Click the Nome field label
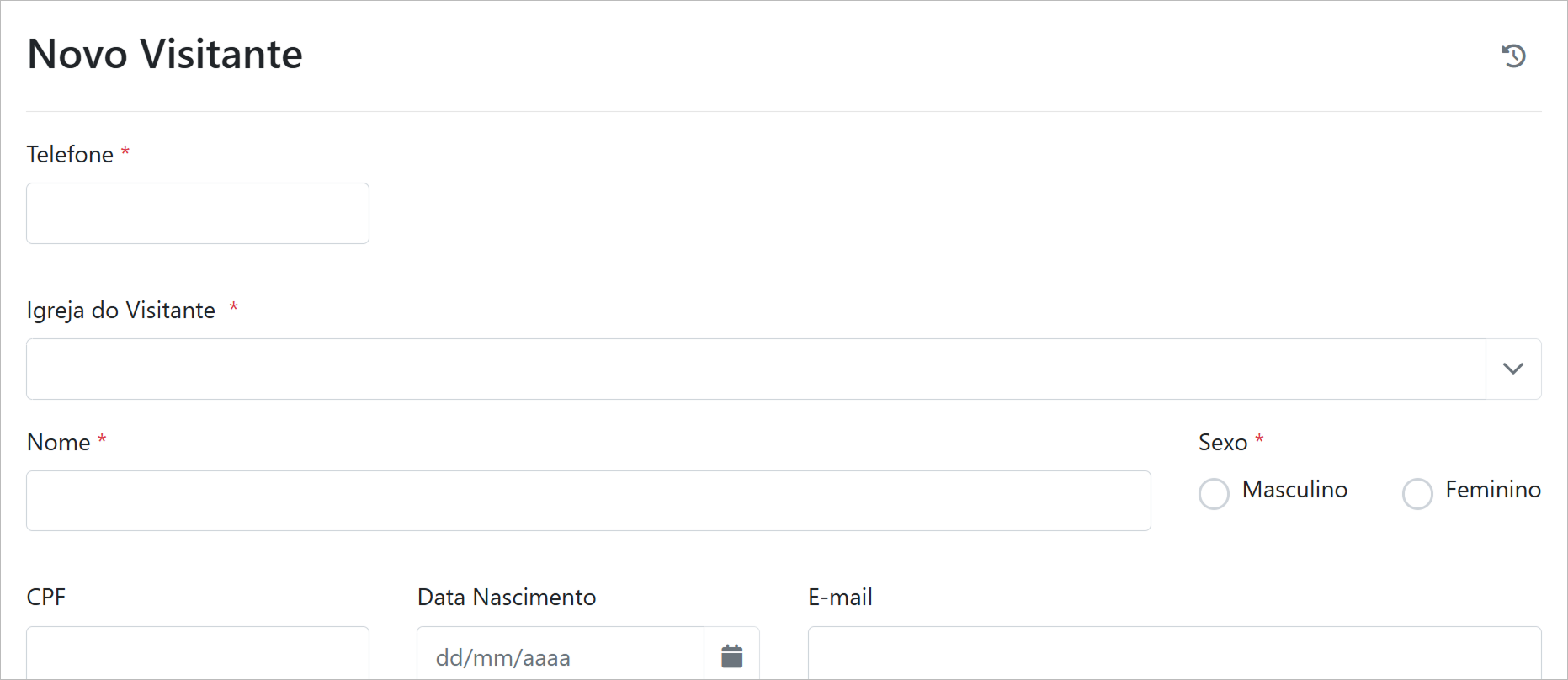Image resolution: width=1568 pixels, height=680 pixels. tap(59, 443)
